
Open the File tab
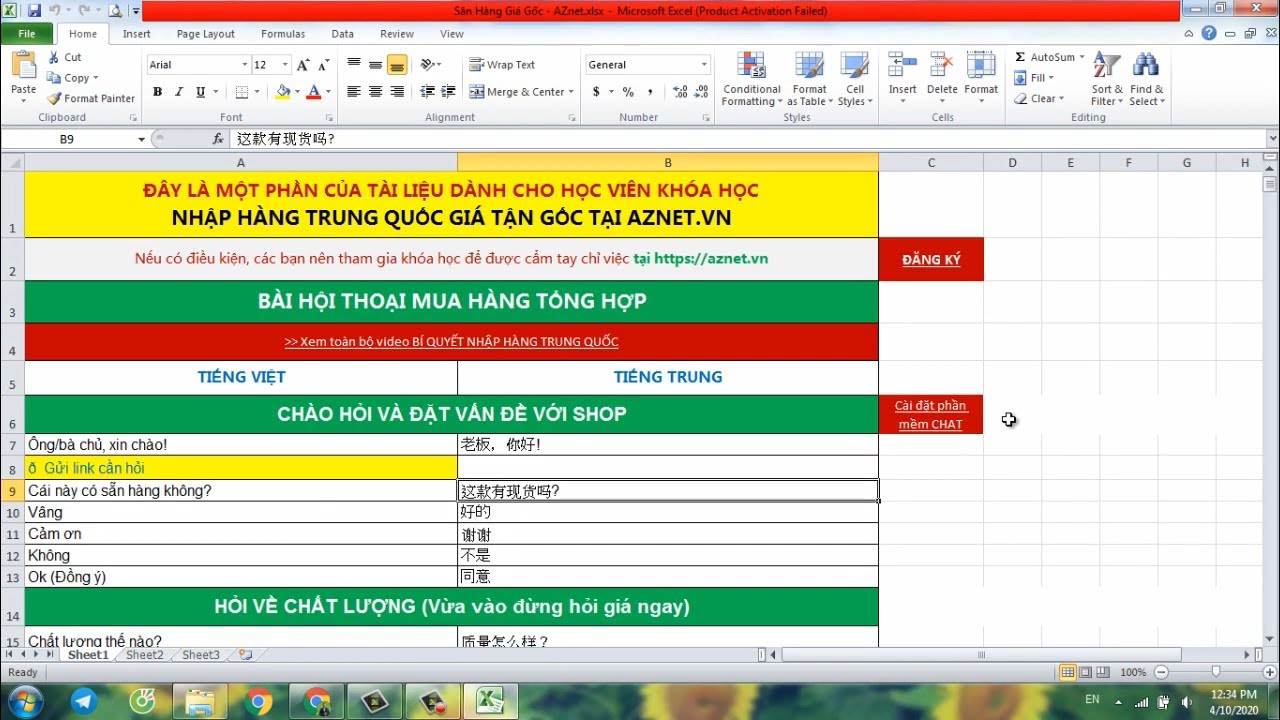click(27, 33)
